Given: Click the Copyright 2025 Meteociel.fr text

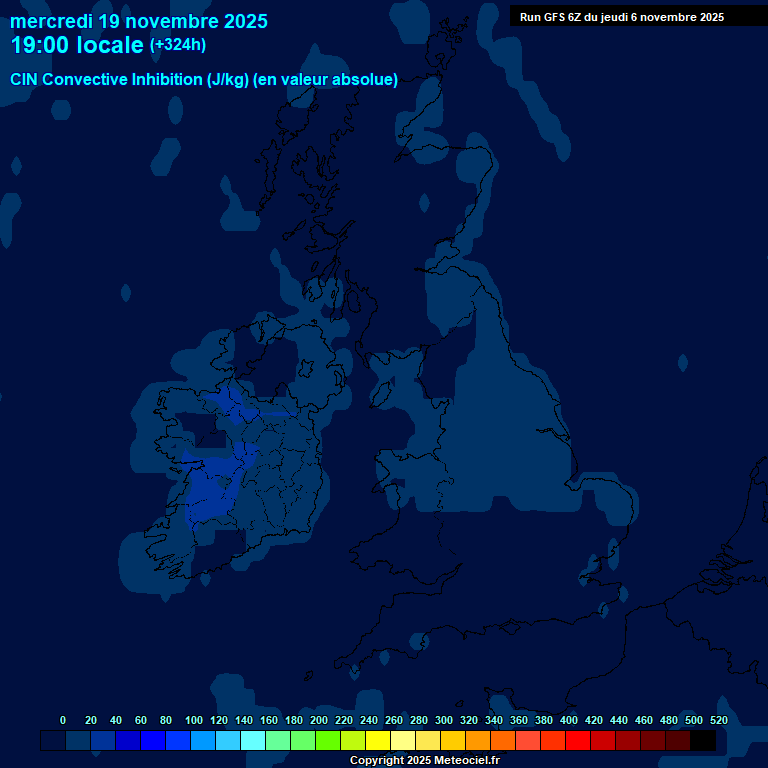Looking at the screenshot, I should click(x=424, y=761).
